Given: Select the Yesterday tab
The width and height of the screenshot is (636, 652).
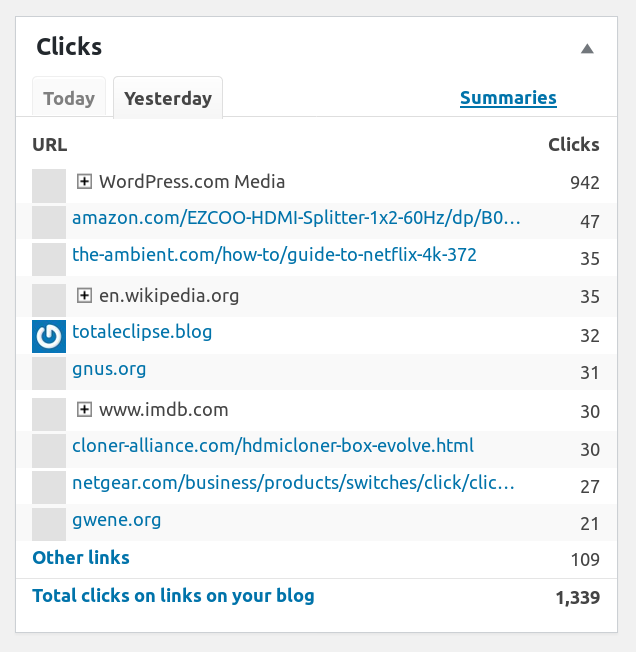Looking at the screenshot, I should tap(168, 99).
